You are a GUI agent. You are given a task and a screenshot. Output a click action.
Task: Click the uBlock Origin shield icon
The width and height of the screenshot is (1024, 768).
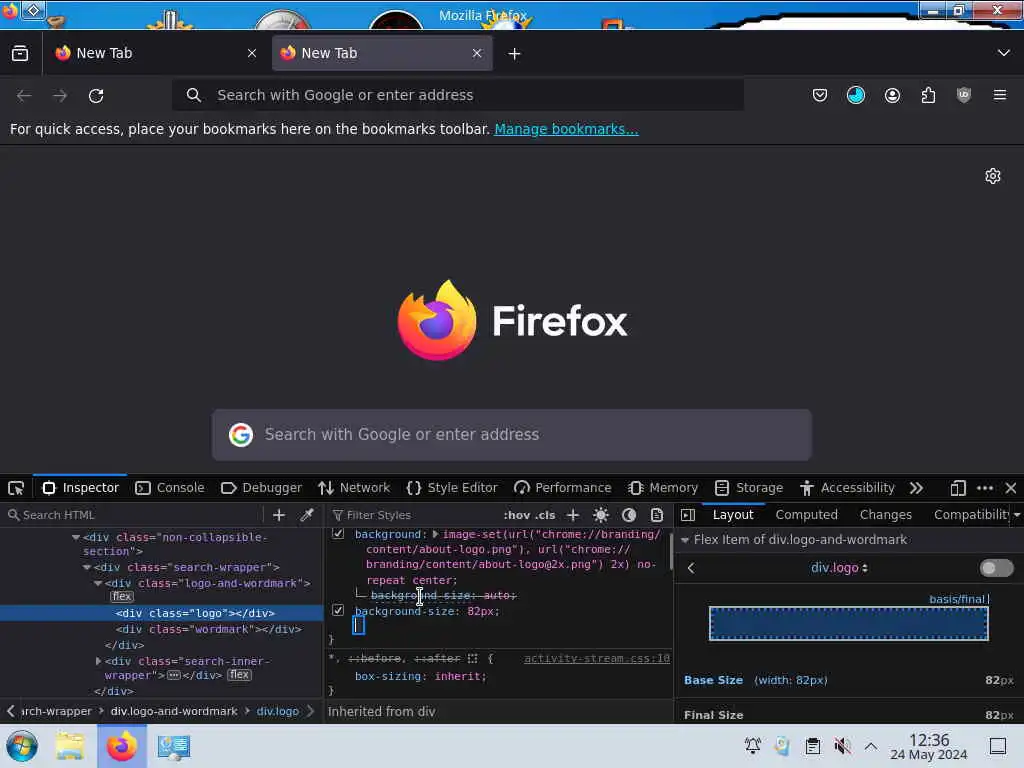[x=964, y=95]
